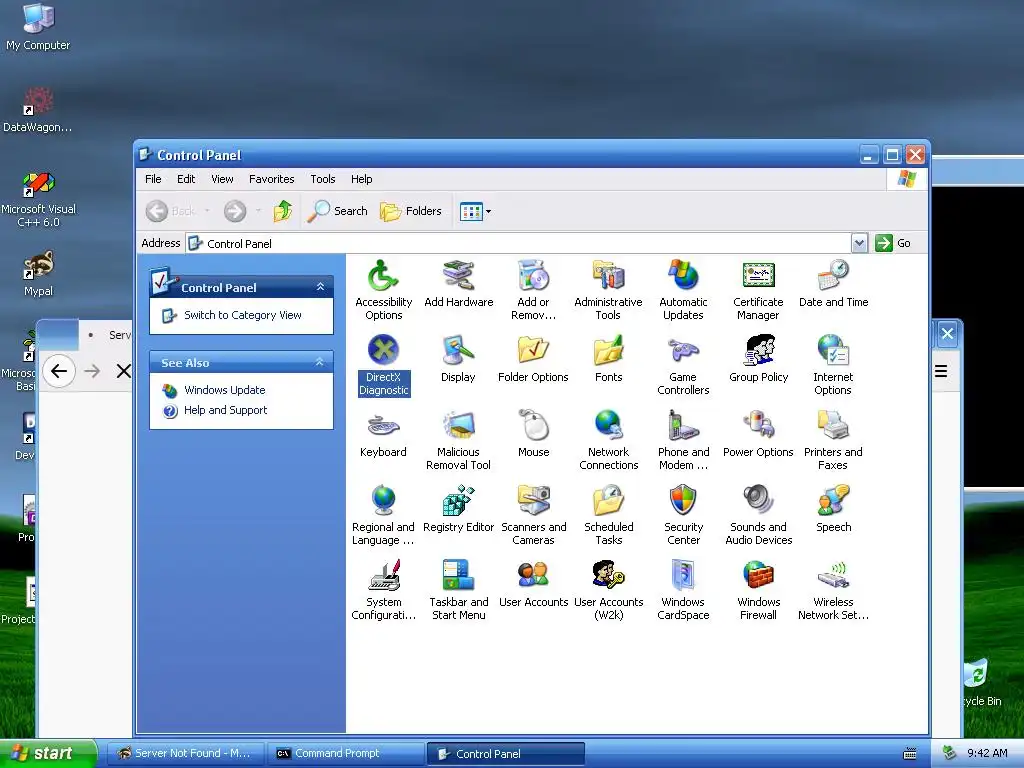Open the Help menu

click(361, 179)
